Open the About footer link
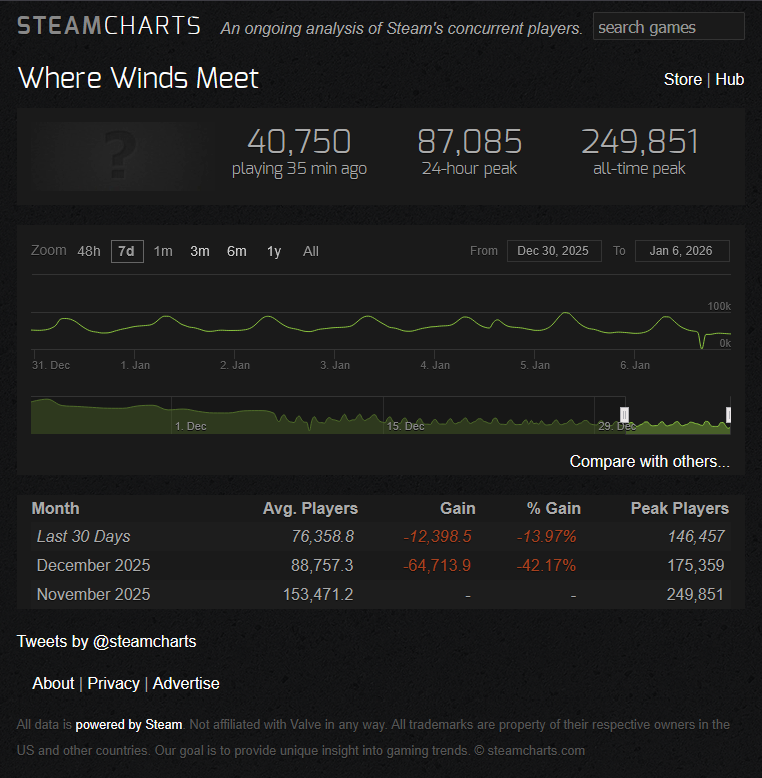This screenshot has width=762, height=778. (x=53, y=683)
